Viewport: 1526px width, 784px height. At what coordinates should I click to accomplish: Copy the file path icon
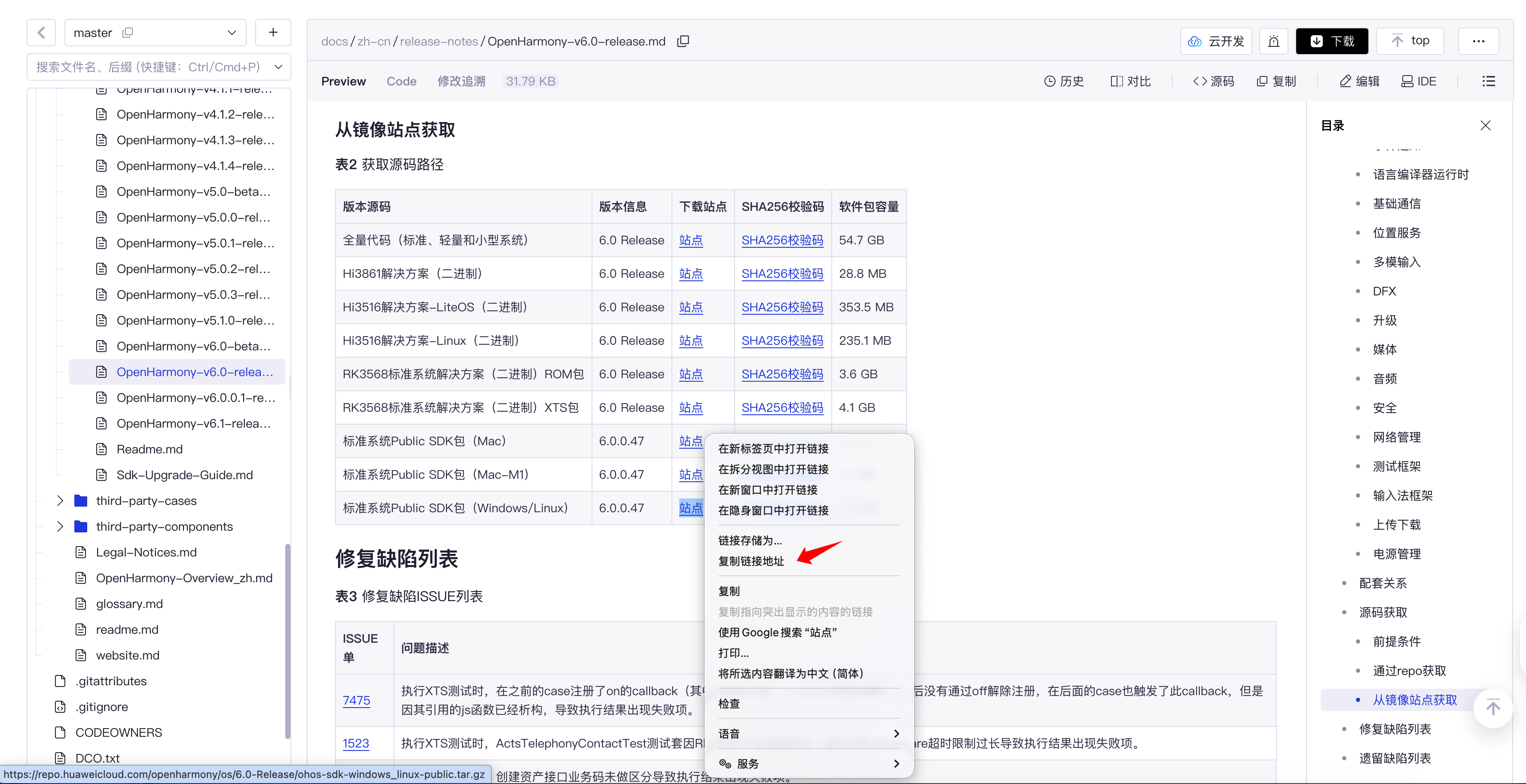[x=683, y=42]
